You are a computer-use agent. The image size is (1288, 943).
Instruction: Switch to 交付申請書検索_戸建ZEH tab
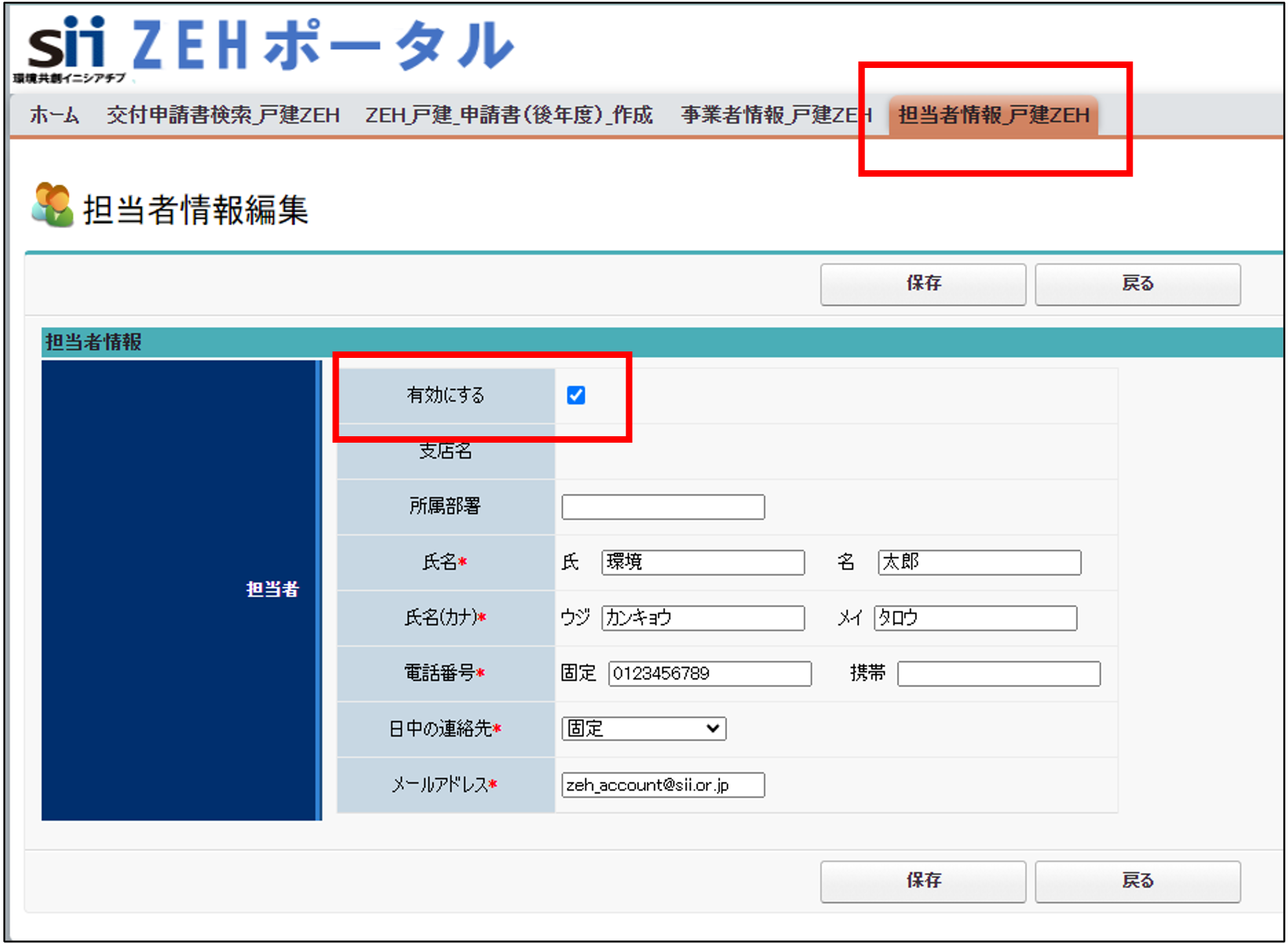point(223,115)
